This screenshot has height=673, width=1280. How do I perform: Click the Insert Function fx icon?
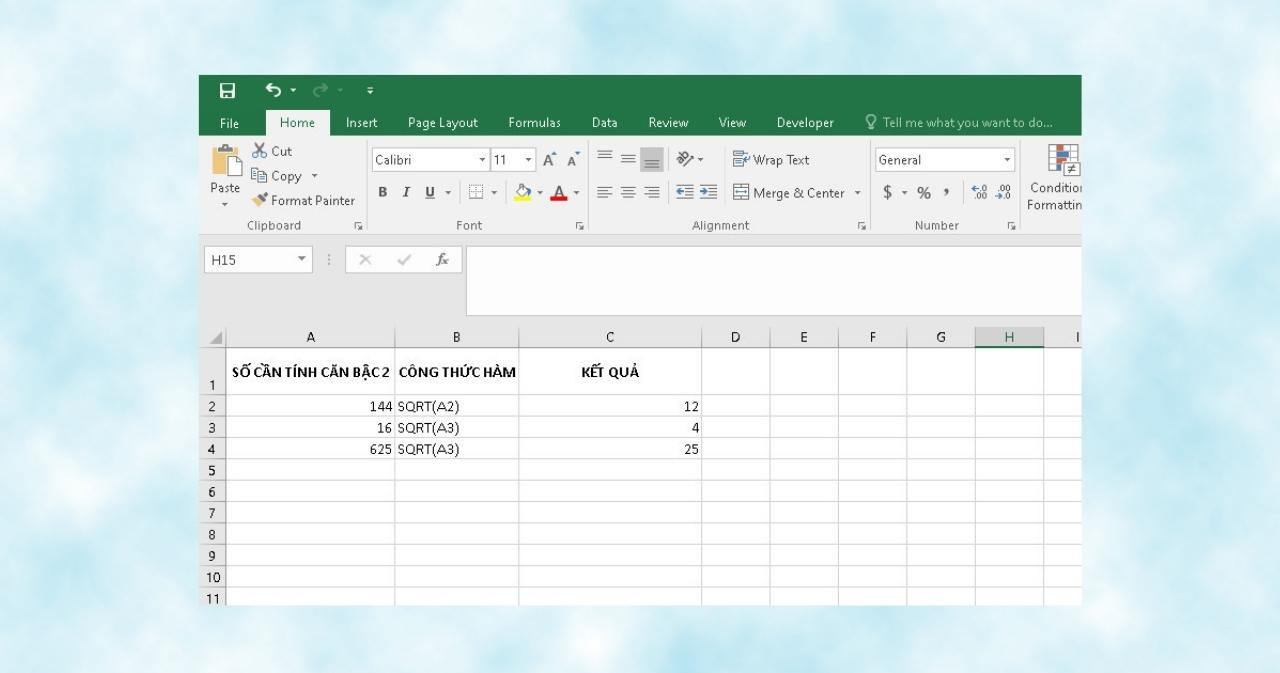(x=441, y=260)
